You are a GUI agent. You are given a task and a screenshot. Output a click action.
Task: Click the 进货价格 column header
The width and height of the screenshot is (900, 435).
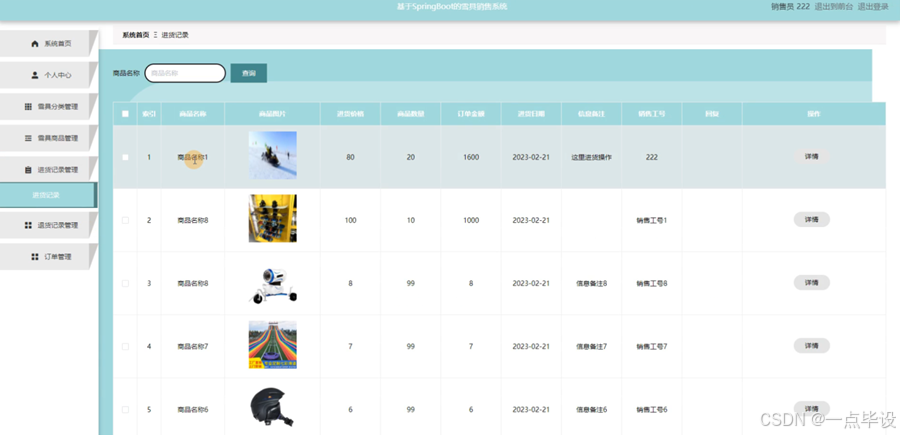coord(350,114)
